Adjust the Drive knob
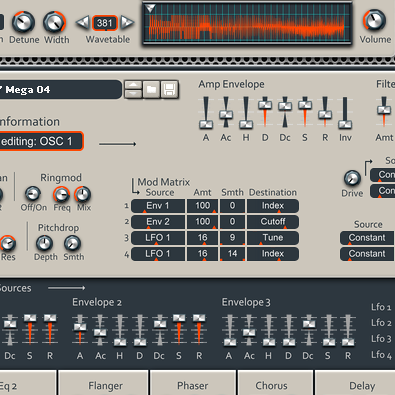The height and width of the screenshot is (395, 395). pos(352,178)
